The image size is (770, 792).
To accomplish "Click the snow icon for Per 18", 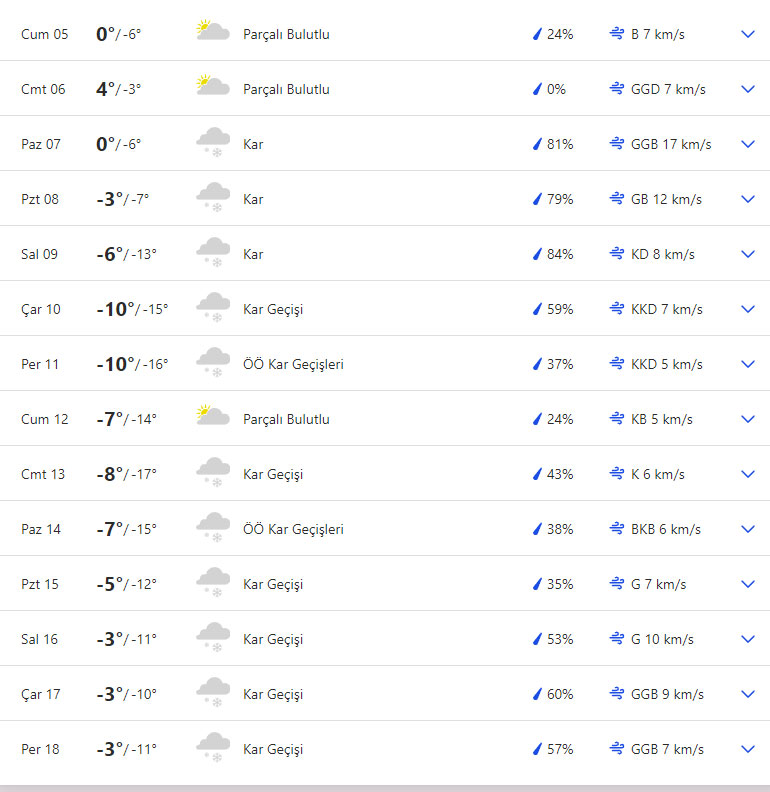I will [x=212, y=747].
